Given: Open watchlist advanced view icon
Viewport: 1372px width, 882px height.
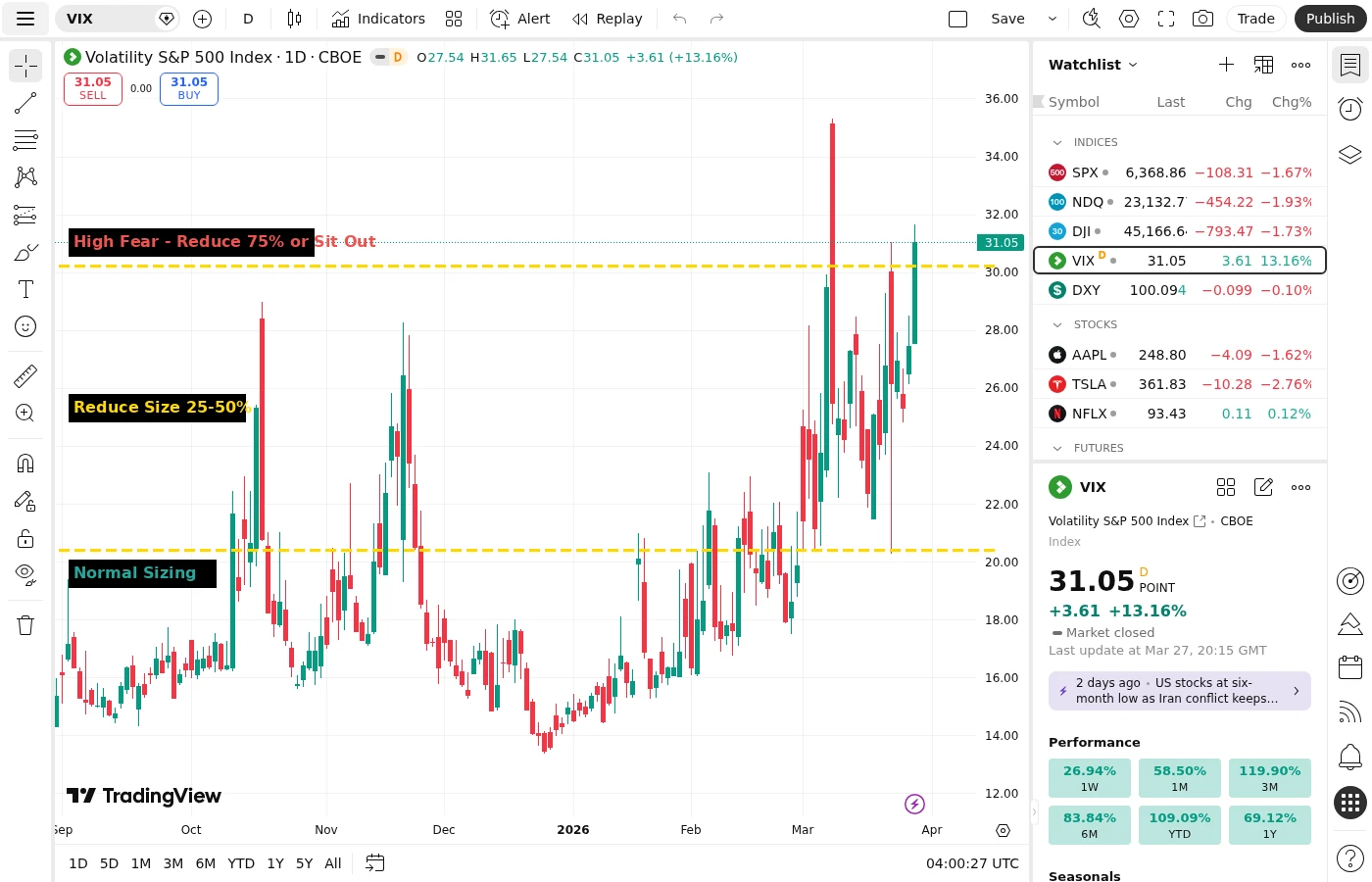Looking at the screenshot, I should tap(1264, 65).
